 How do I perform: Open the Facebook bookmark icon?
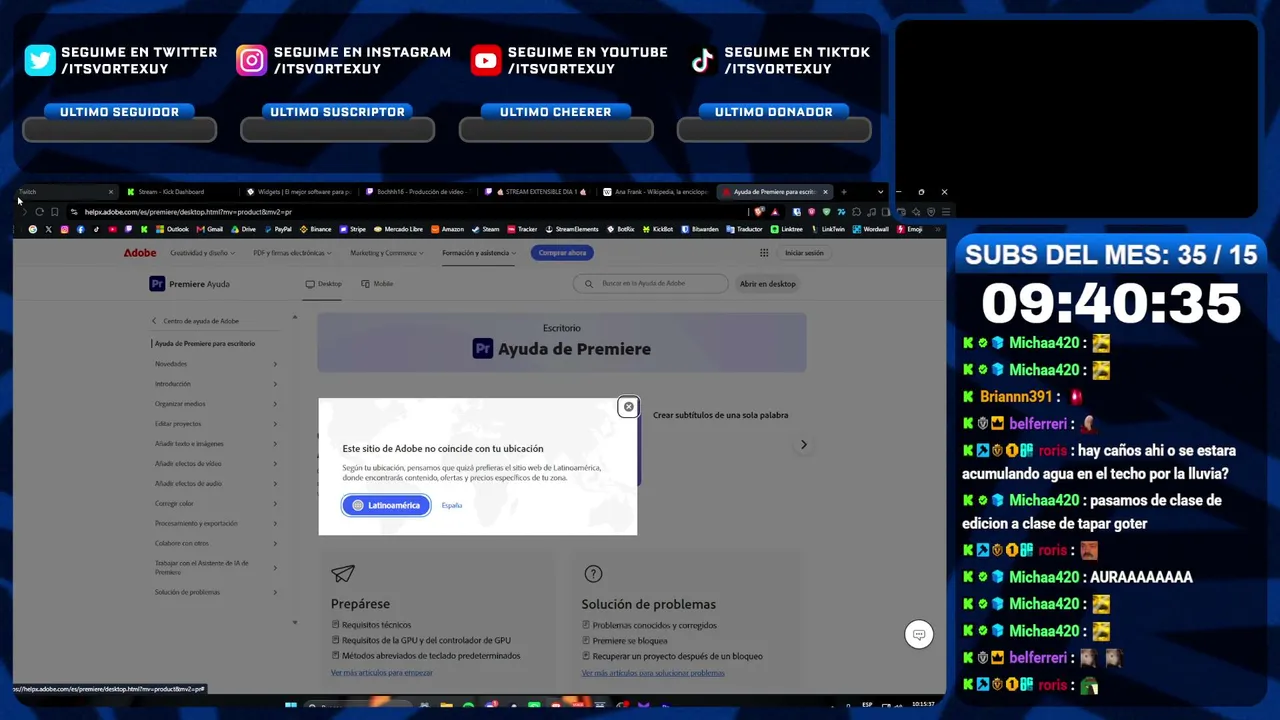[81, 229]
